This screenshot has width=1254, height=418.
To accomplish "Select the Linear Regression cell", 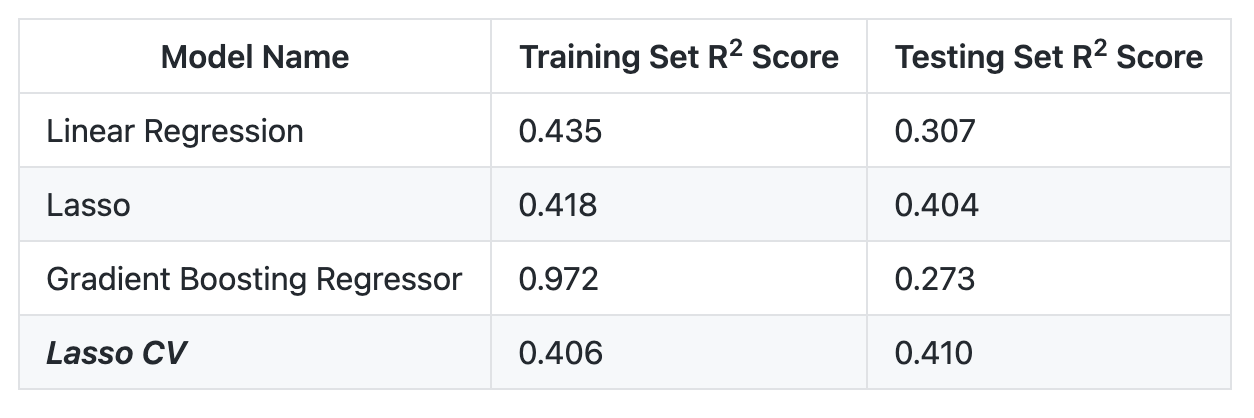I will [175, 131].
